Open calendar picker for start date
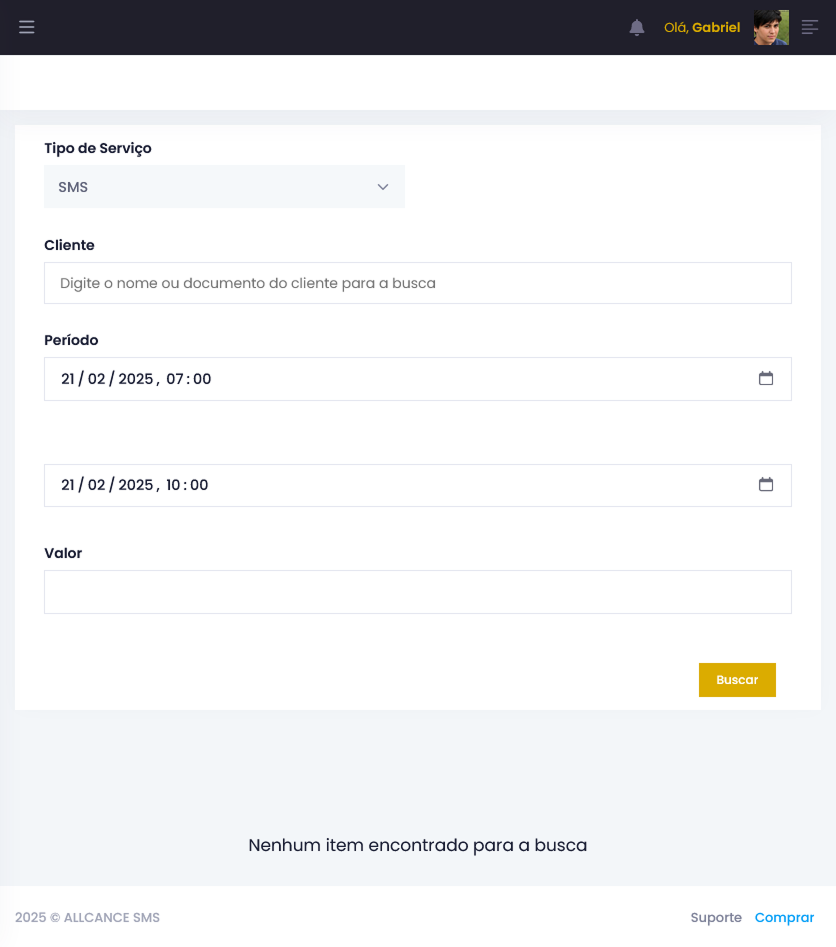The image size is (836, 947). [x=766, y=379]
